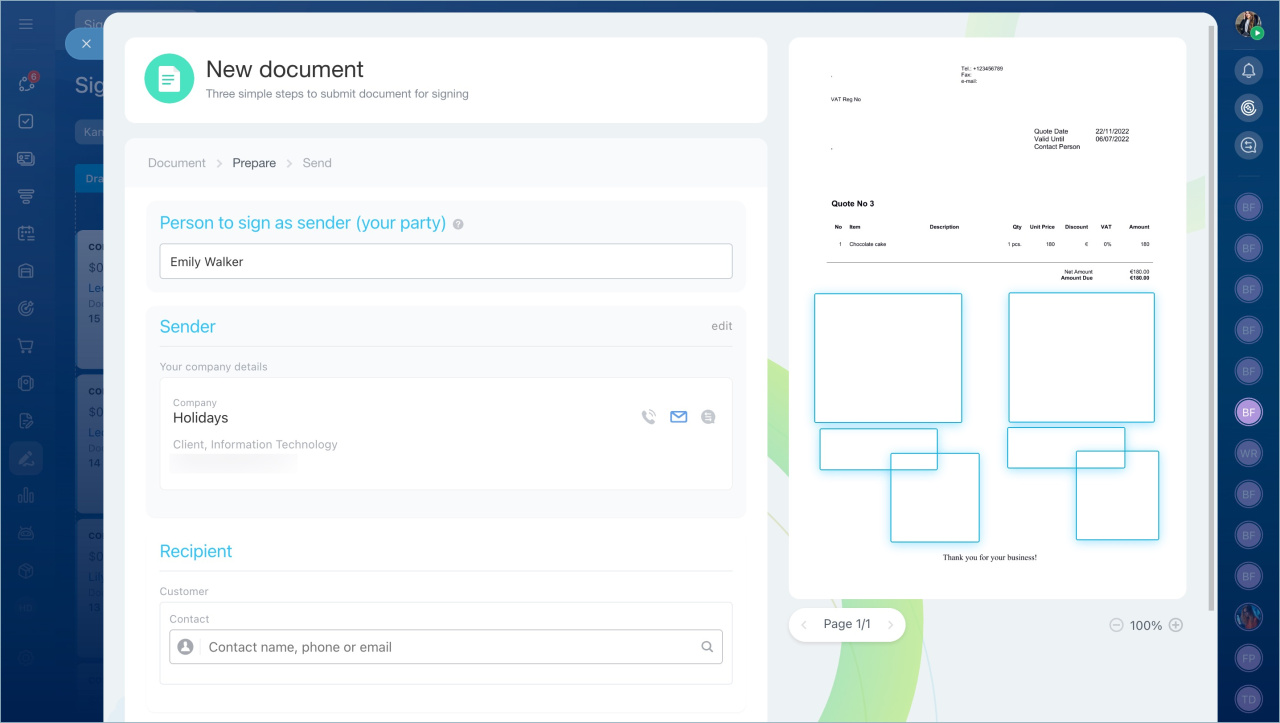Click the shopping cart icon in left sidebar
The image size is (1280, 723).
tap(27, 346)
